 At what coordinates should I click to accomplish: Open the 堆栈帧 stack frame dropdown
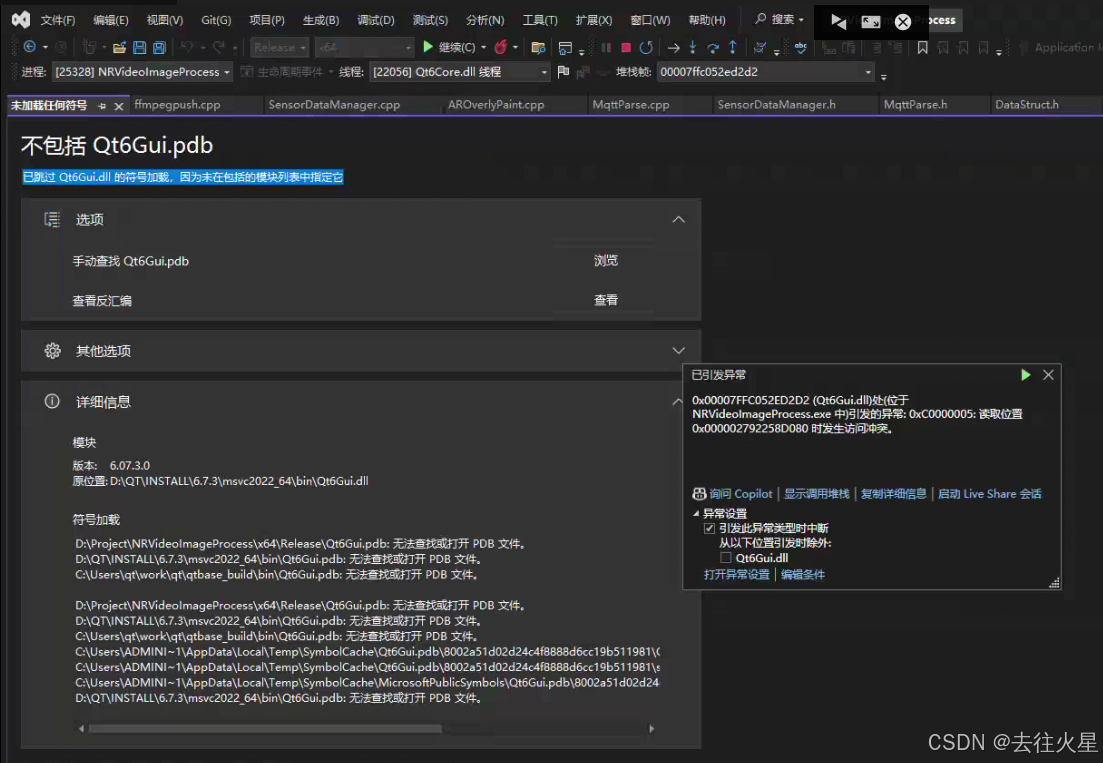pos(871,72)
